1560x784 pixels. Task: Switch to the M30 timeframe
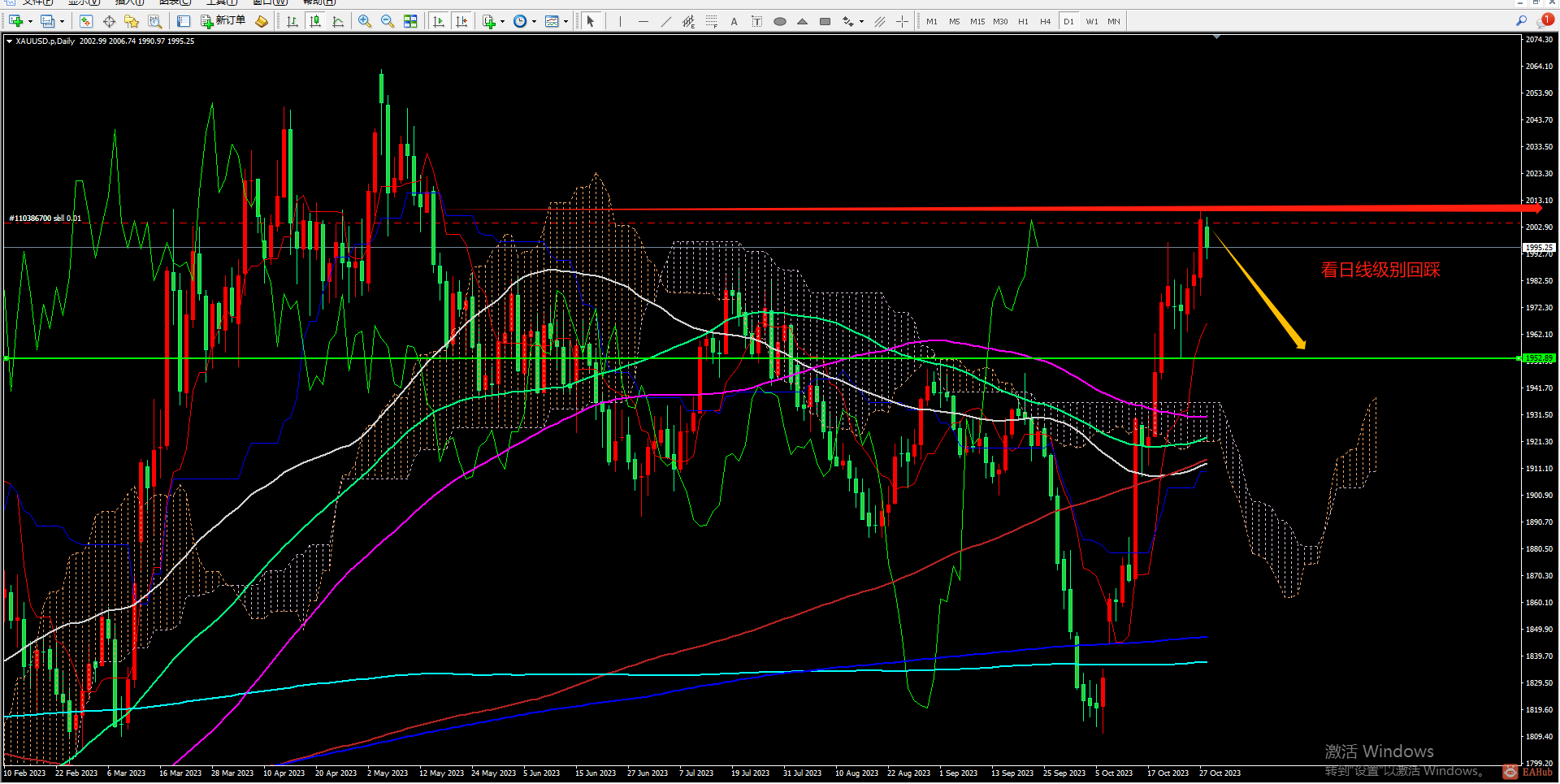pos(1000,21)
